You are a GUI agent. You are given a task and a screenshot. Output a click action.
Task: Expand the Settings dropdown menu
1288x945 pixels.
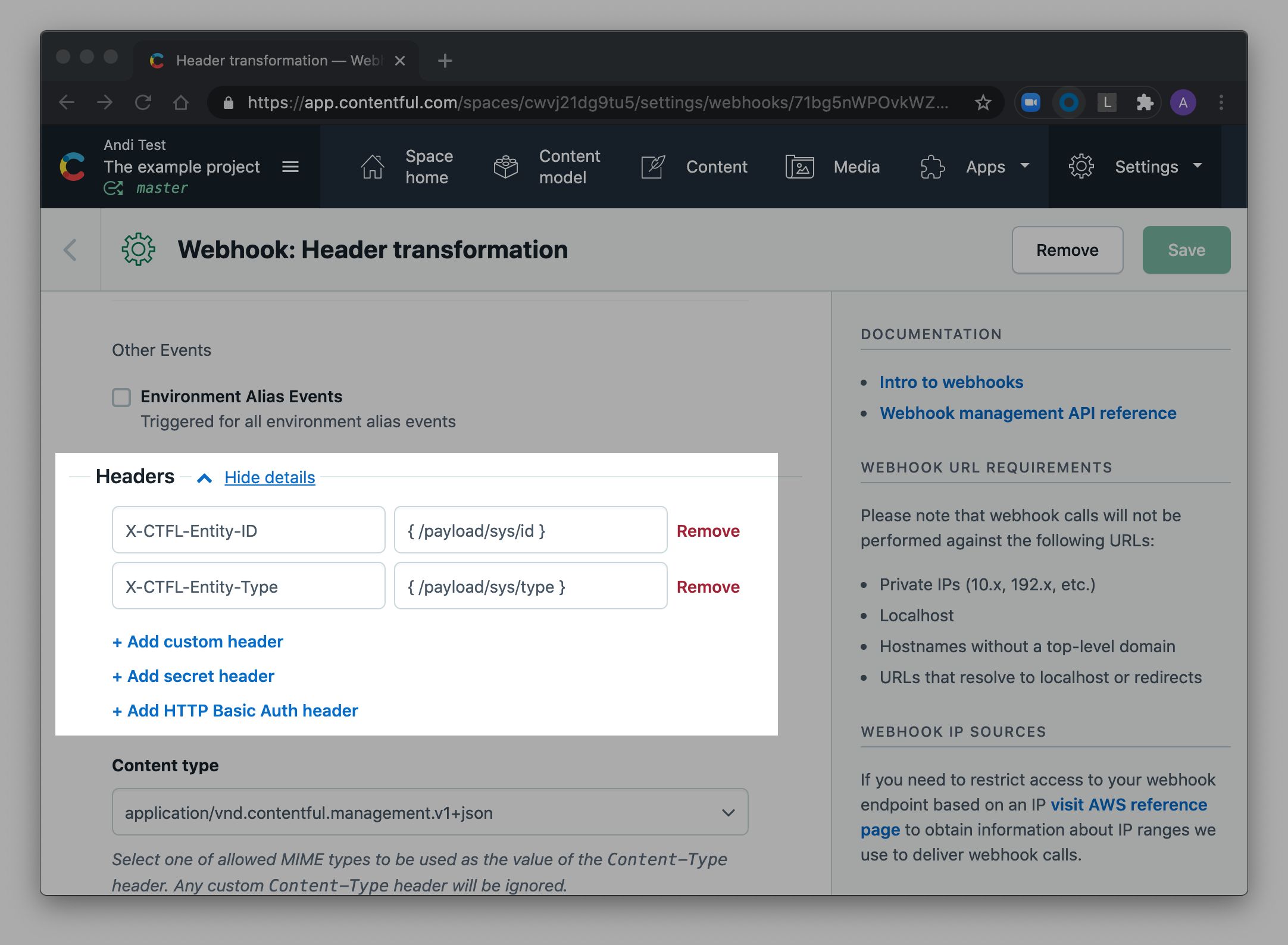[x=1146, y=167]
